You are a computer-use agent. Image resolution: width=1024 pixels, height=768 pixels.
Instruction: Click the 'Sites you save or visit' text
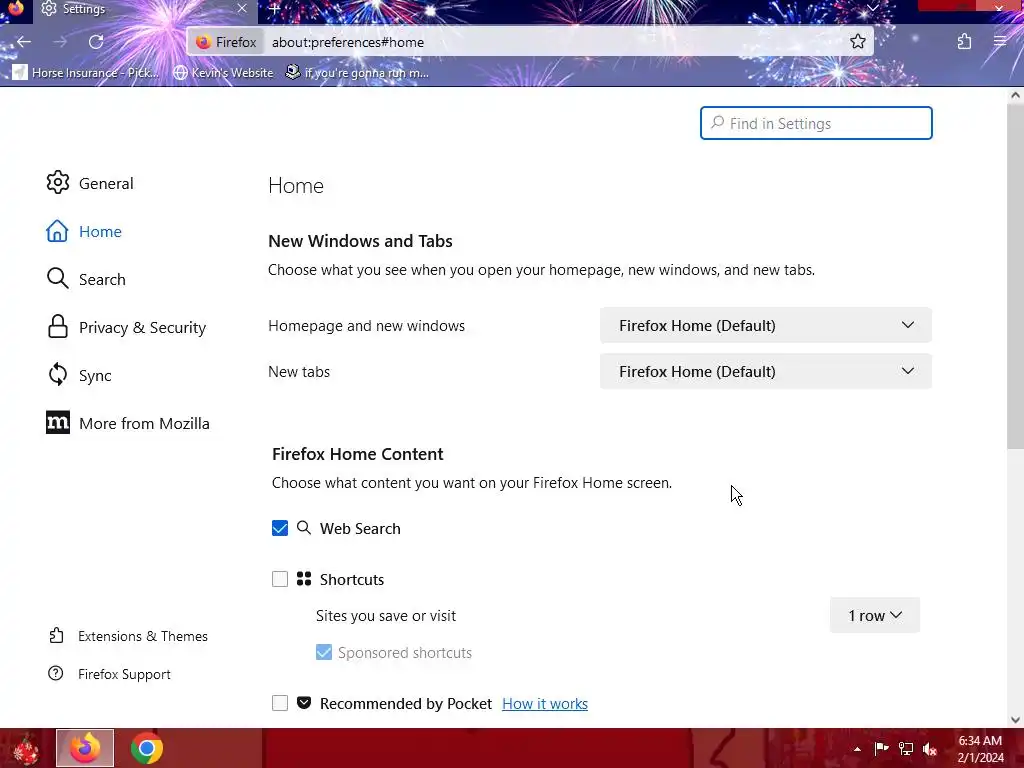click(386, 616)
